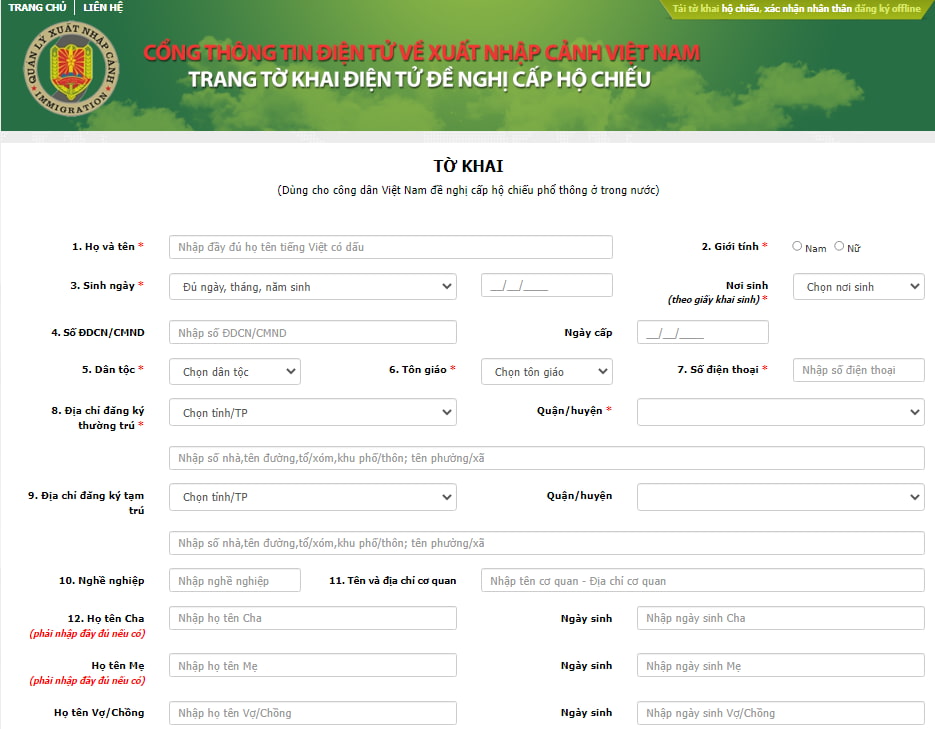Click the Số điện thoại input field
Image resolution: width=935 pixels, height=729 pixels.
coord(858,370)
